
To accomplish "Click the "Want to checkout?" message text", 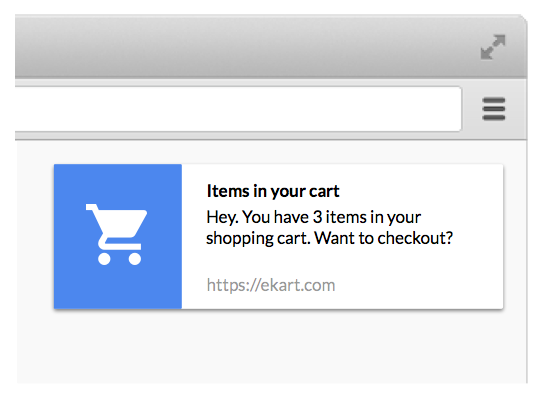I will (x=384, y=238).
